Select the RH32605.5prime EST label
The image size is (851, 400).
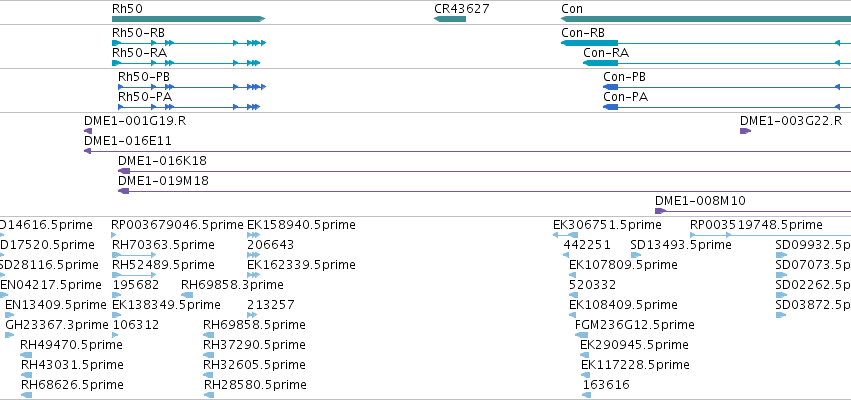[x=254, y=365]
